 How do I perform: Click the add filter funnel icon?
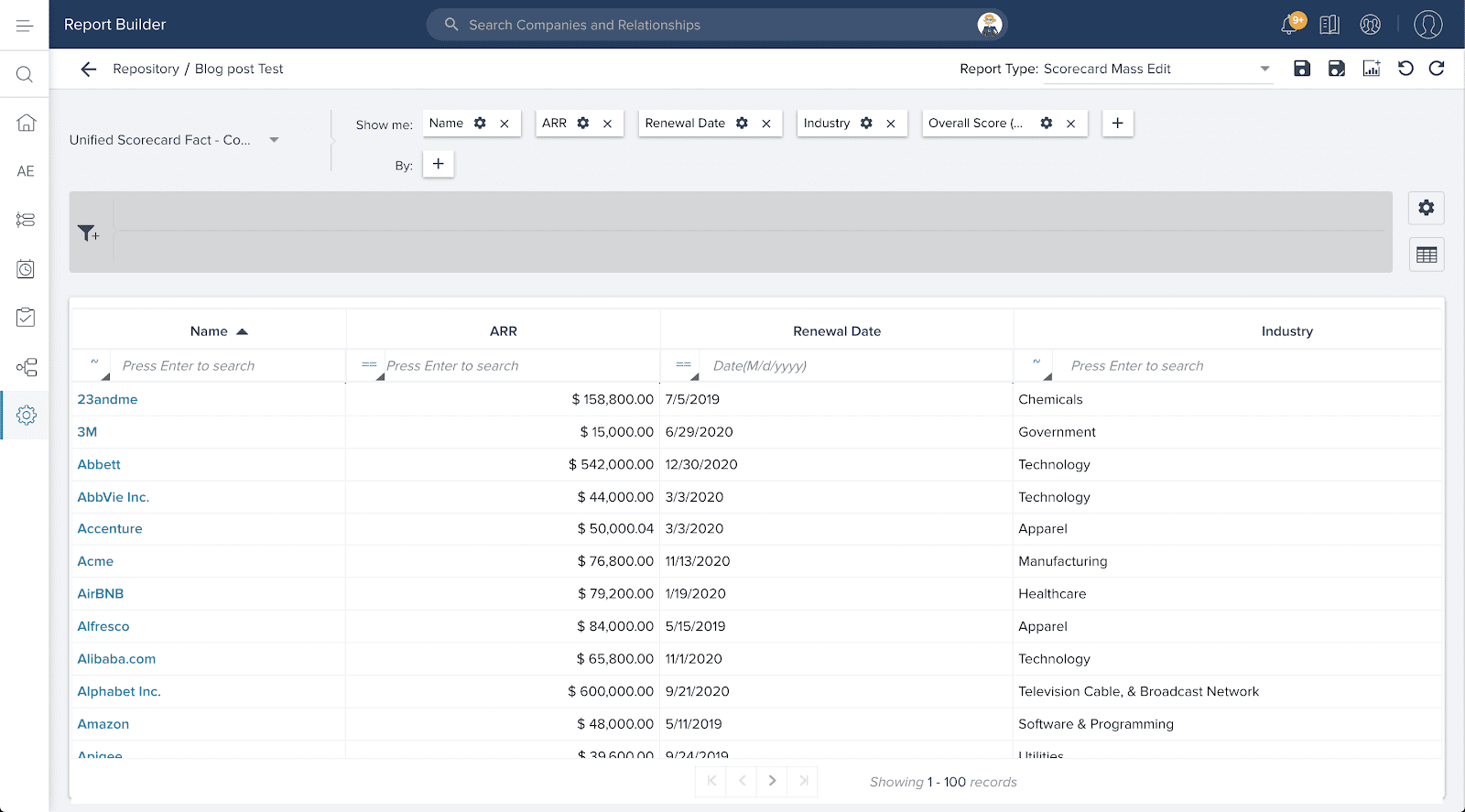coord(88,233)
